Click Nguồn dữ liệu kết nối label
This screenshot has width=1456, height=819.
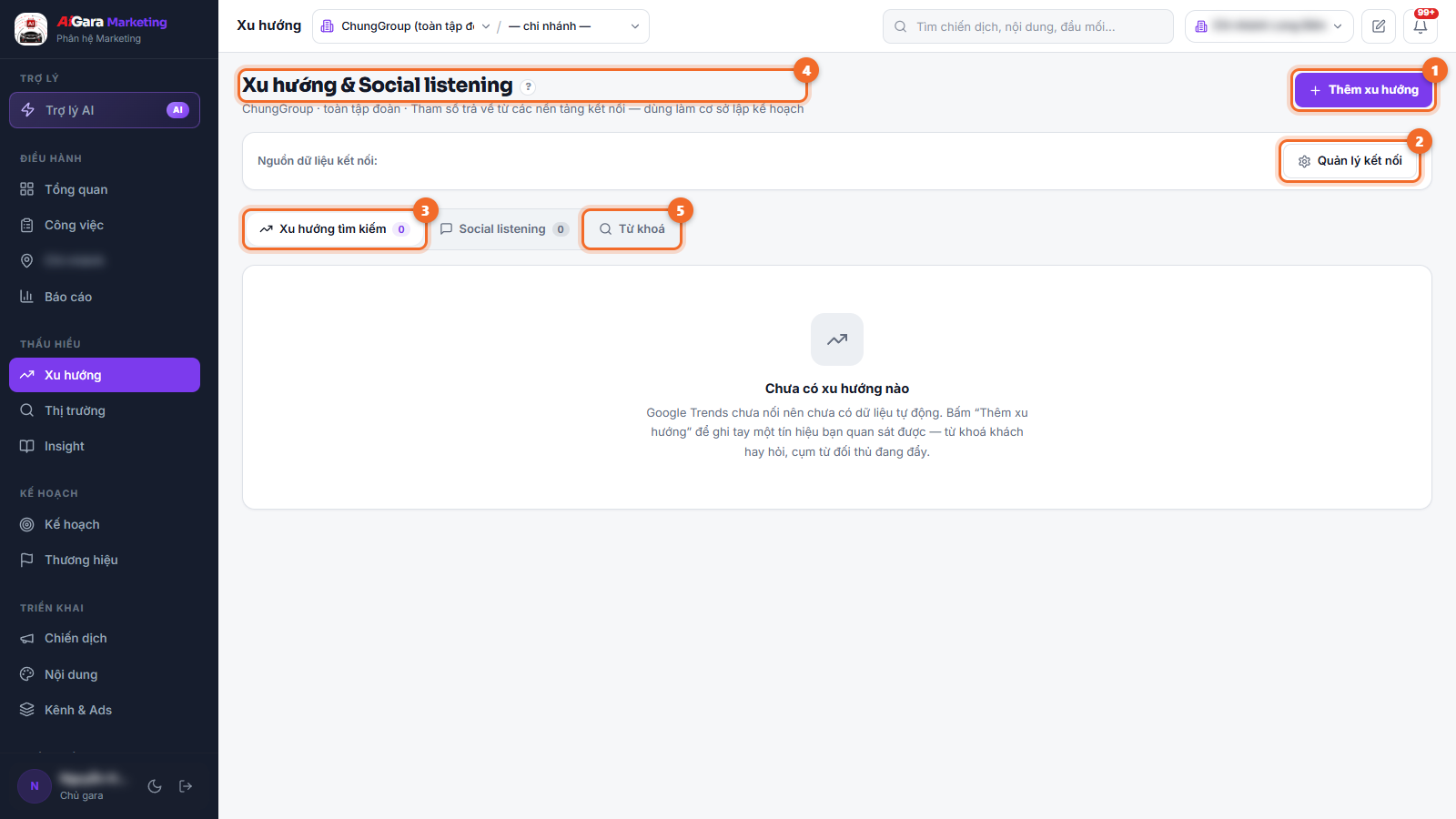(x=318, y=161)
